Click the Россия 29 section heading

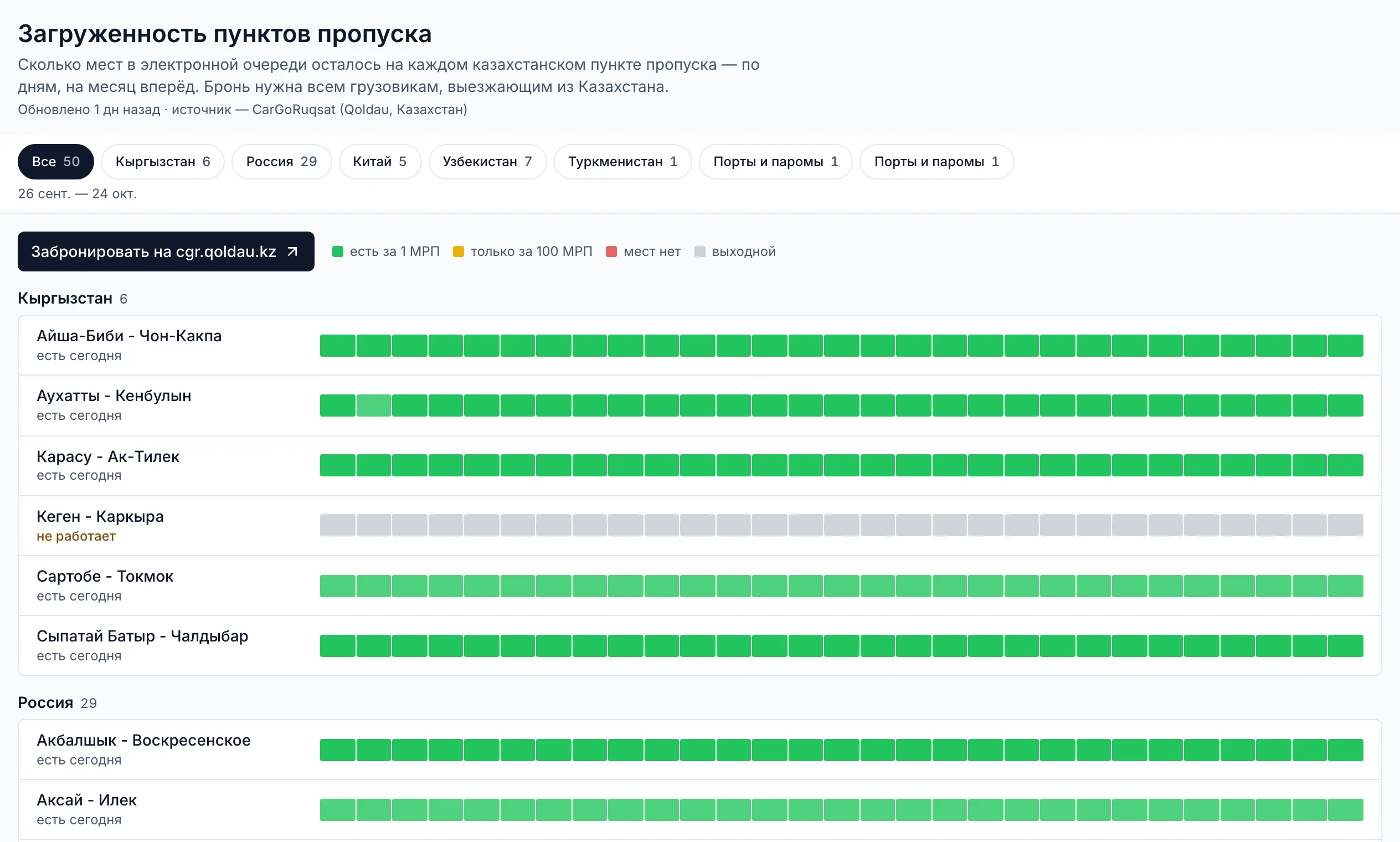click(57, 703)
